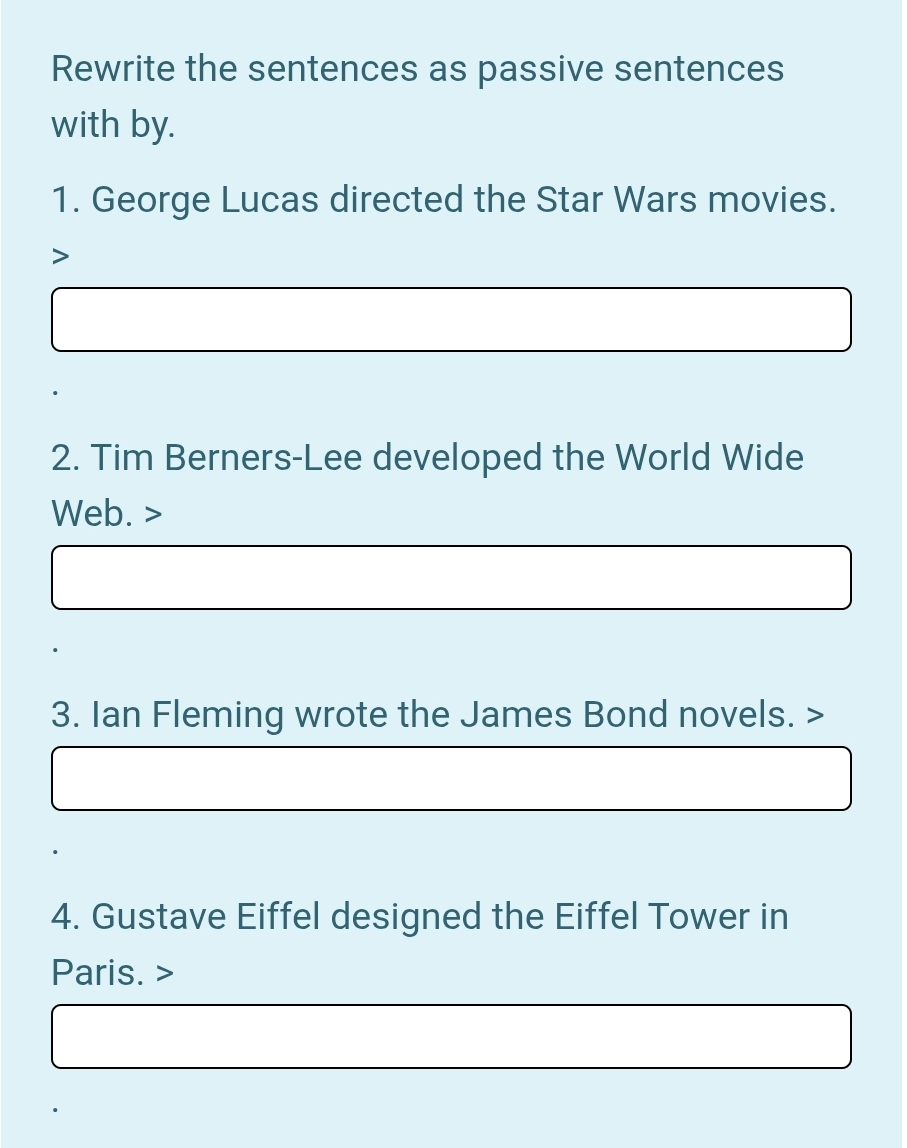Image resolution: width=907 pixels, height=1148 pixels.
Task: Click the number 2 before Tim Berners-Lee
Action: click(x=65, y=458)
